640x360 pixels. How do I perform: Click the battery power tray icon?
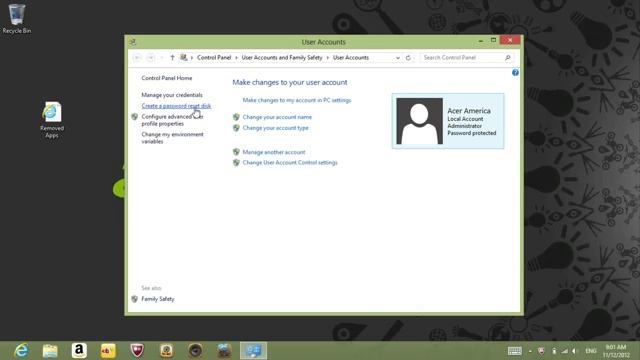pyautogui.click(x=554, y=351)
